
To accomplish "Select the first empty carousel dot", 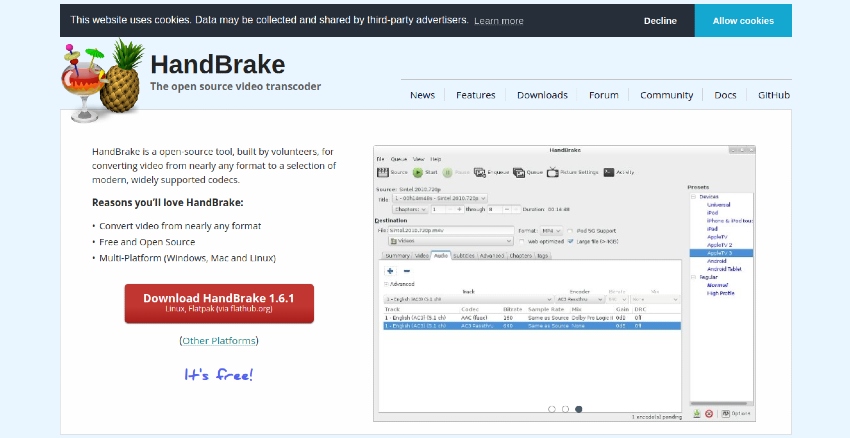I will (552, 409).
